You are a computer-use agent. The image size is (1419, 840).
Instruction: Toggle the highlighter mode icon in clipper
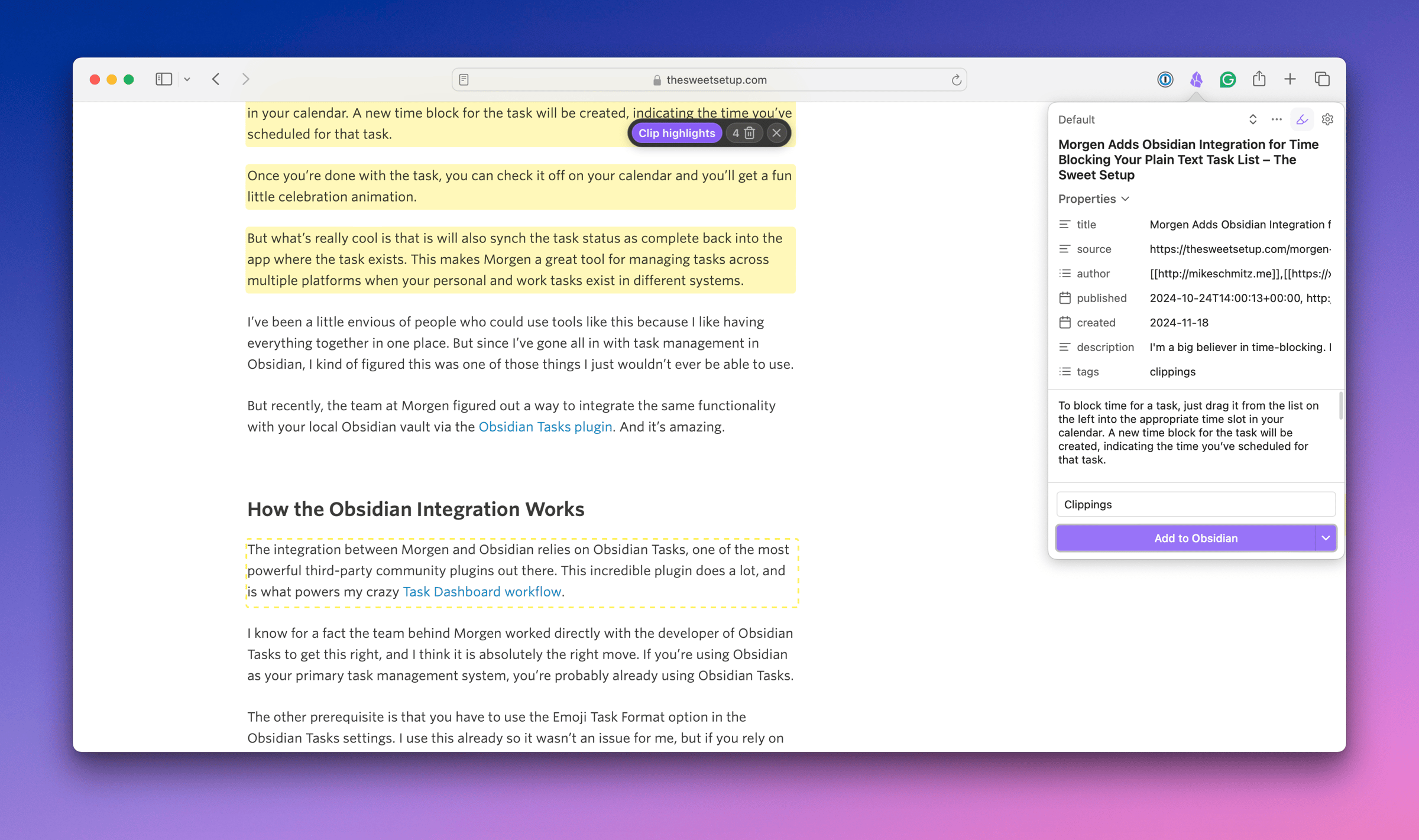pyautogui.click(x=1302, y=119)
